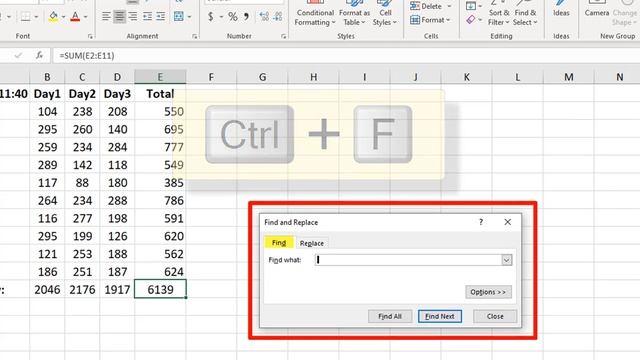Increase the cell indent
640x360 pixels.
(x=161, y=16)
